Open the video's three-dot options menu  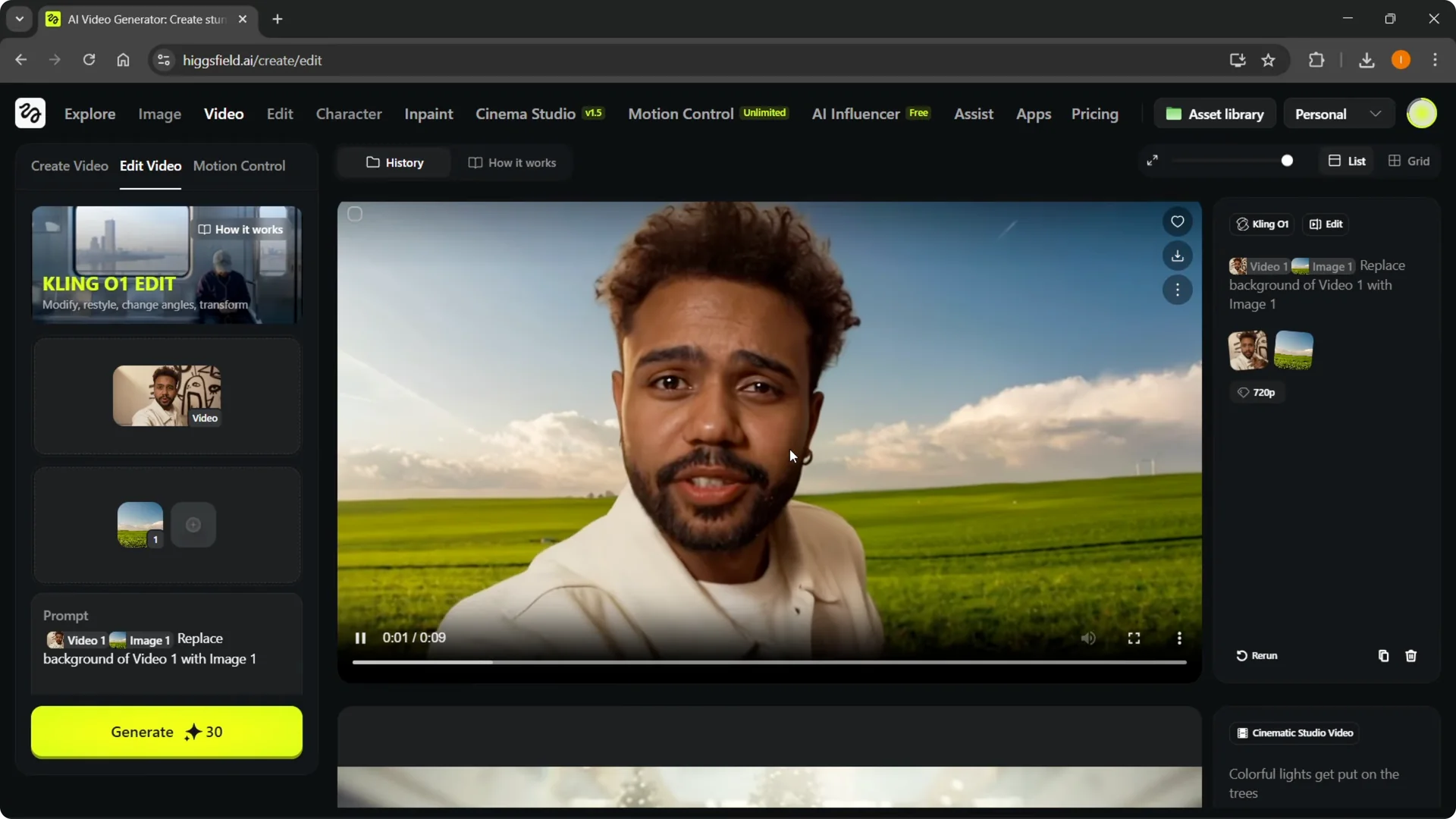1178,290
